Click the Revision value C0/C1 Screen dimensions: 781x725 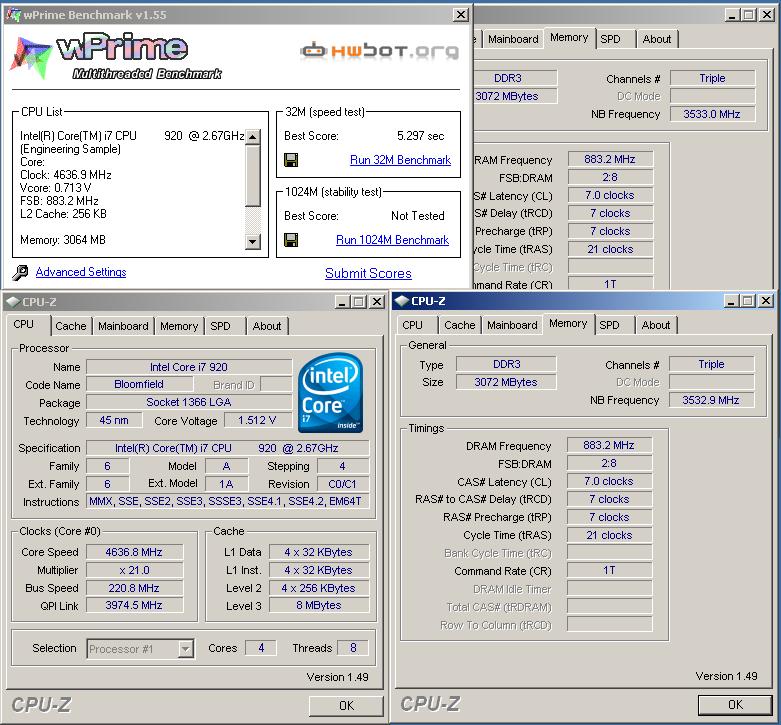coord(342,484)
